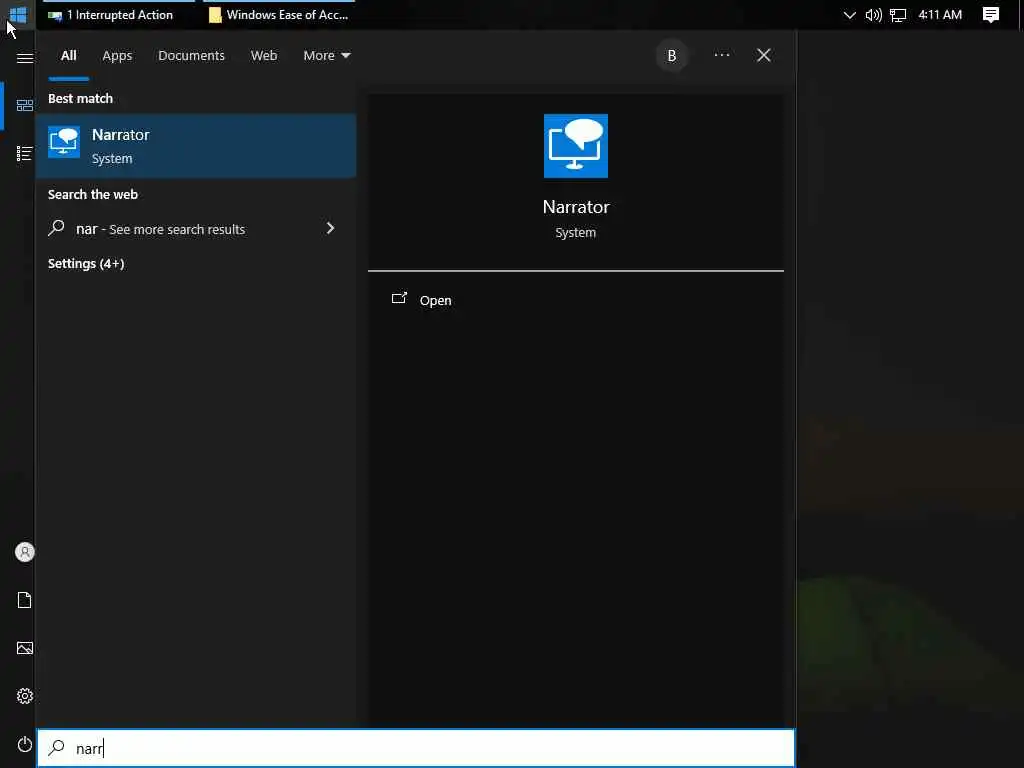Expand the More filter dropdown
The image size is (1024, 768).
327,56
